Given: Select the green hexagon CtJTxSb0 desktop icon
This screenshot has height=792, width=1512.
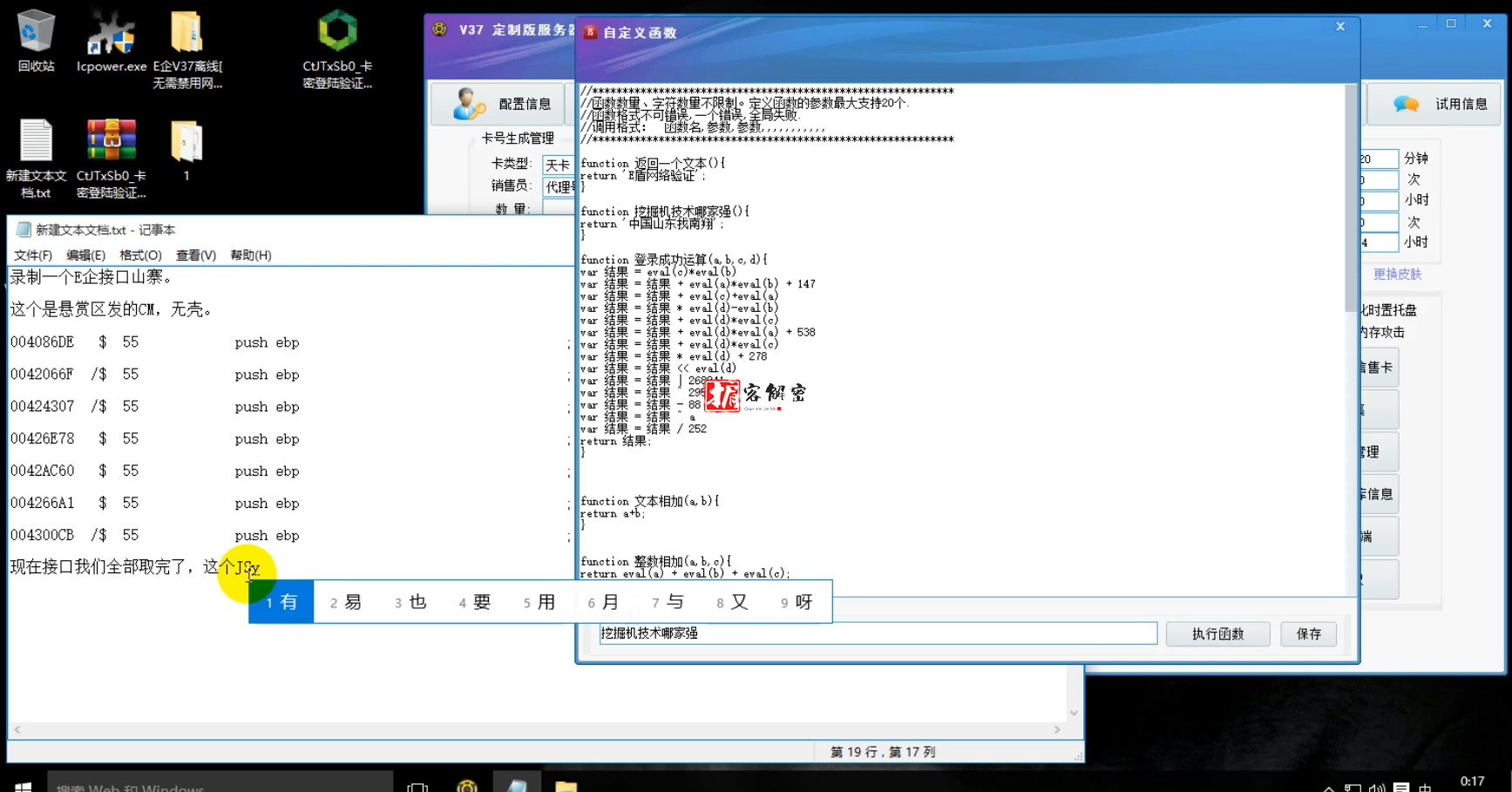Looking at the screenshot, I should click(x=337, y=49).
